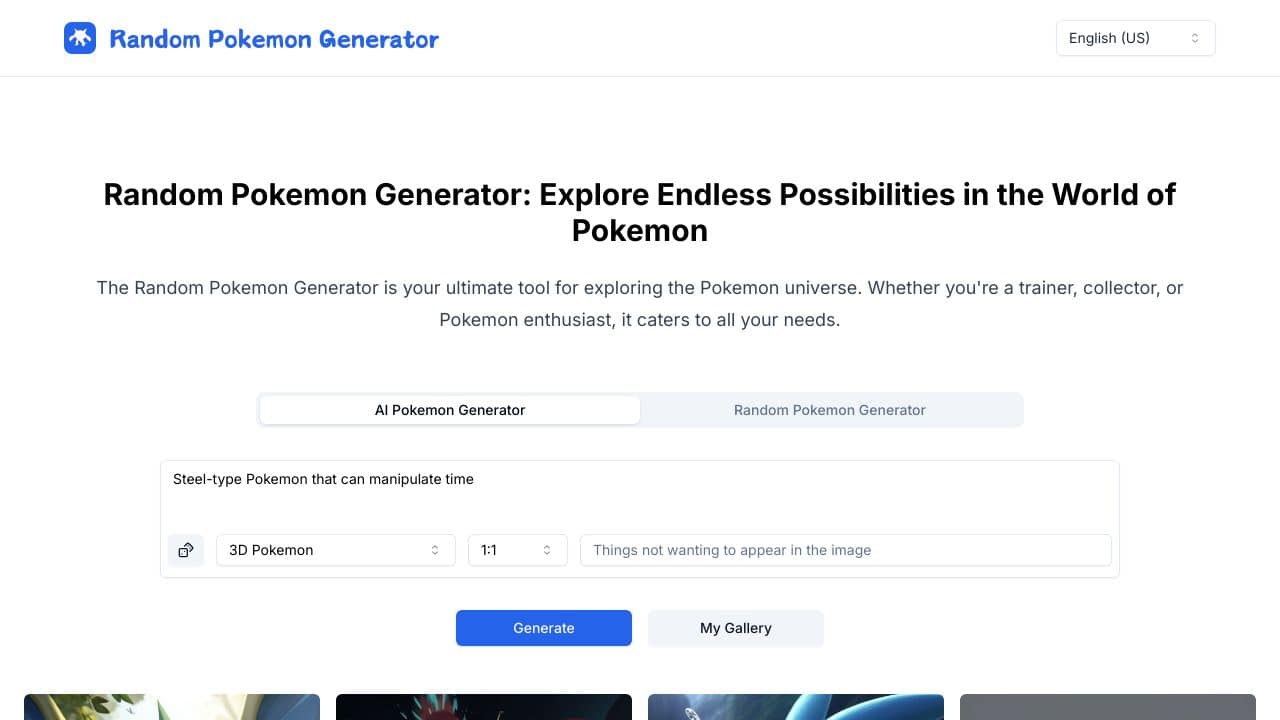Focus the negative prompt input field
This screenshot has width=1280, height=720.
coord(845,550)
